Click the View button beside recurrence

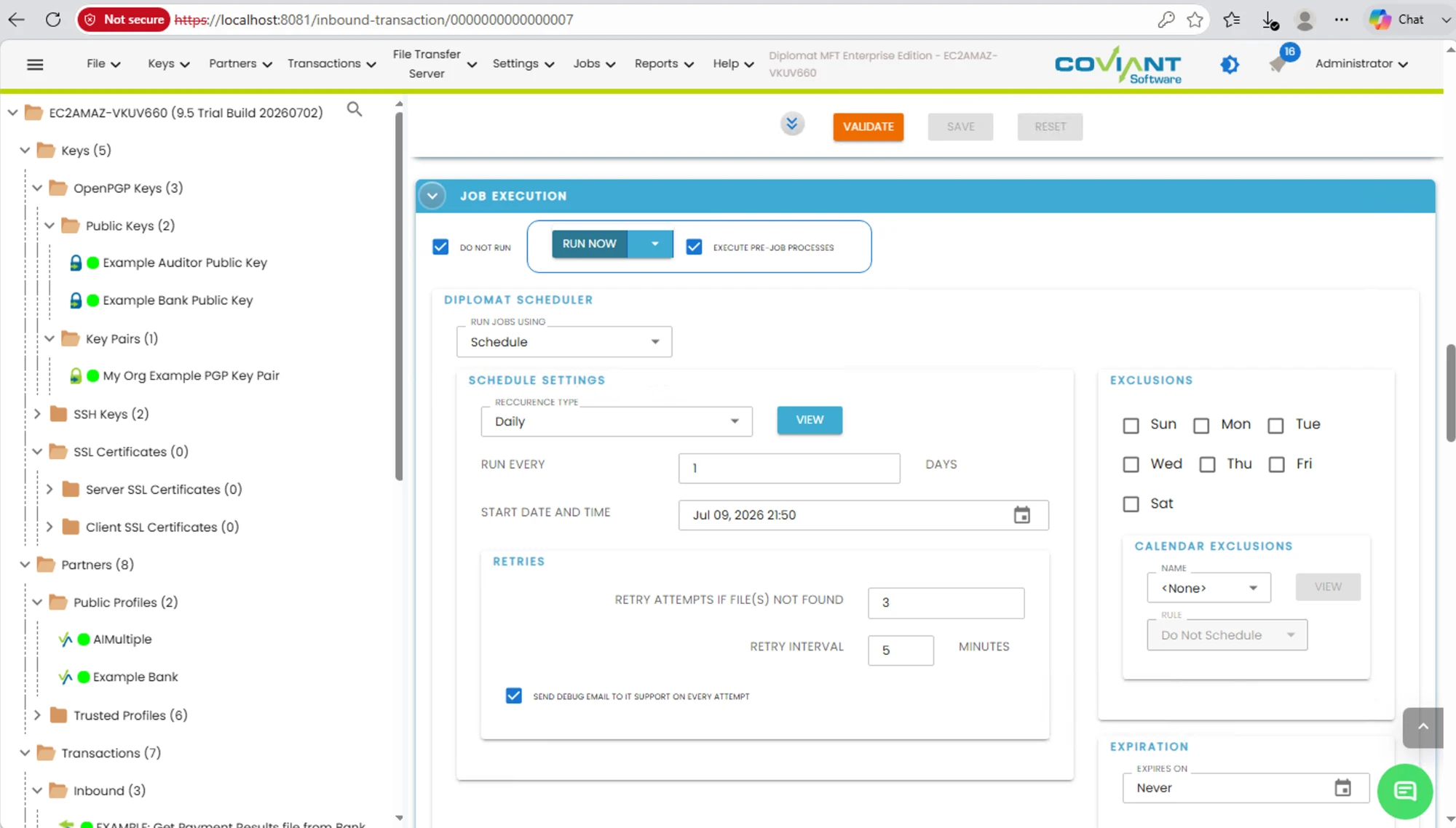coord(810,420)
